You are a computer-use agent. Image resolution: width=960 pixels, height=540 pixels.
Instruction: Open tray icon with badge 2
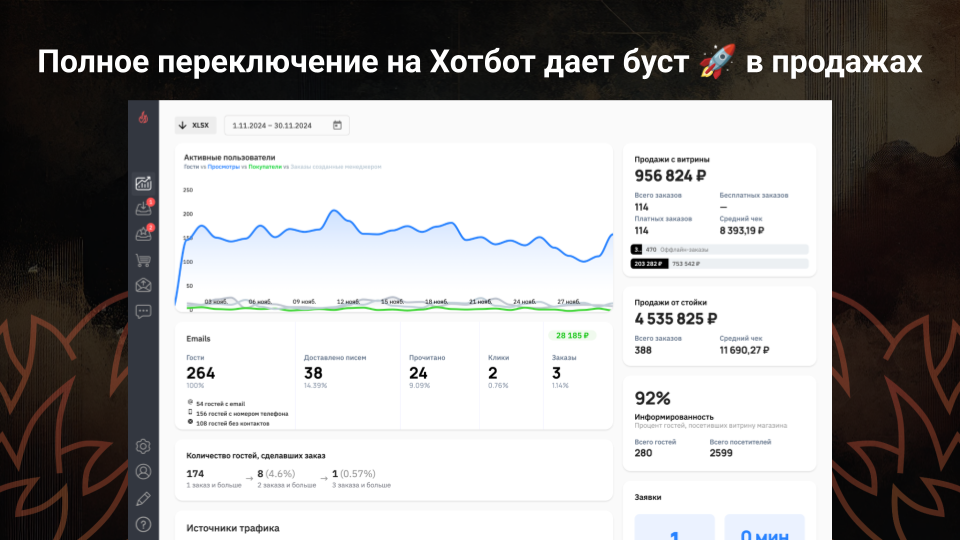(x=143, y=234)
